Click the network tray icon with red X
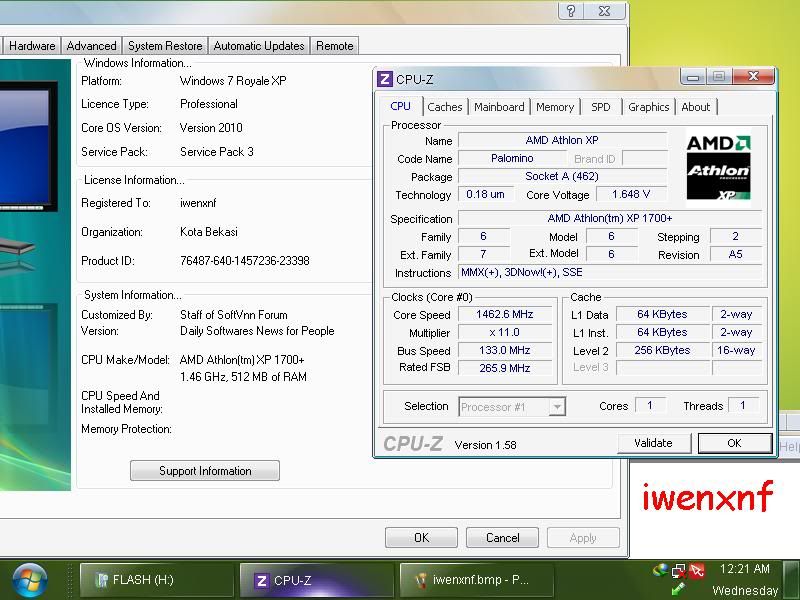 [679, 570]
